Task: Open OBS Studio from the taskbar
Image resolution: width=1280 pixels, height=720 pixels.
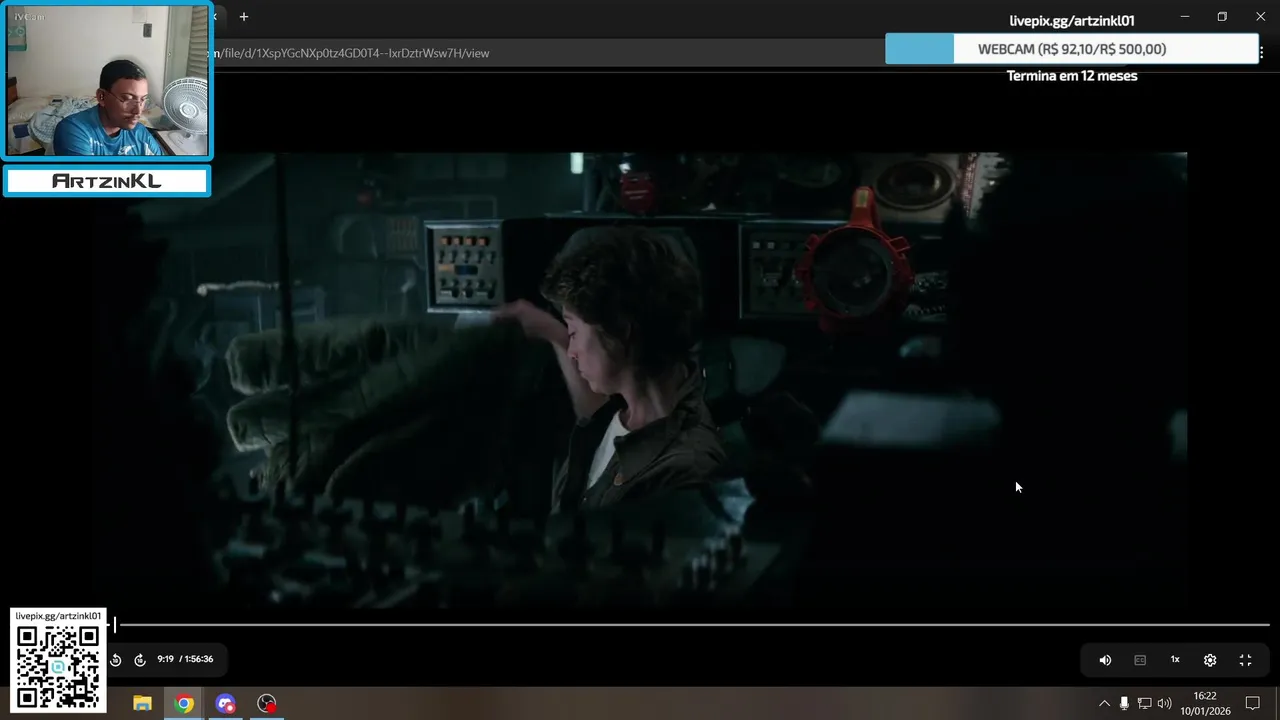Action: click(x=267, y=703)
